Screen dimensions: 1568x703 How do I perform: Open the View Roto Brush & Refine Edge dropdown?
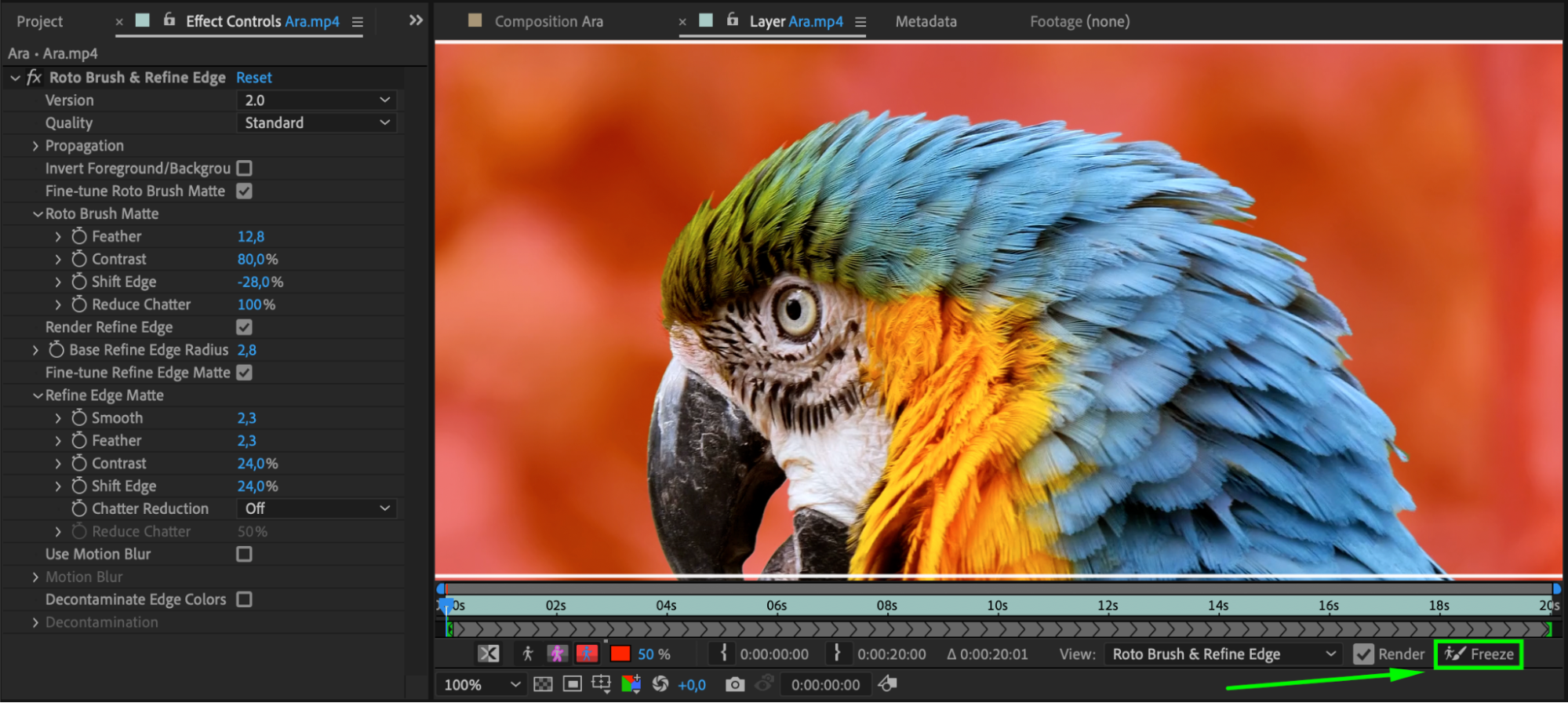tap(1222, 654)
